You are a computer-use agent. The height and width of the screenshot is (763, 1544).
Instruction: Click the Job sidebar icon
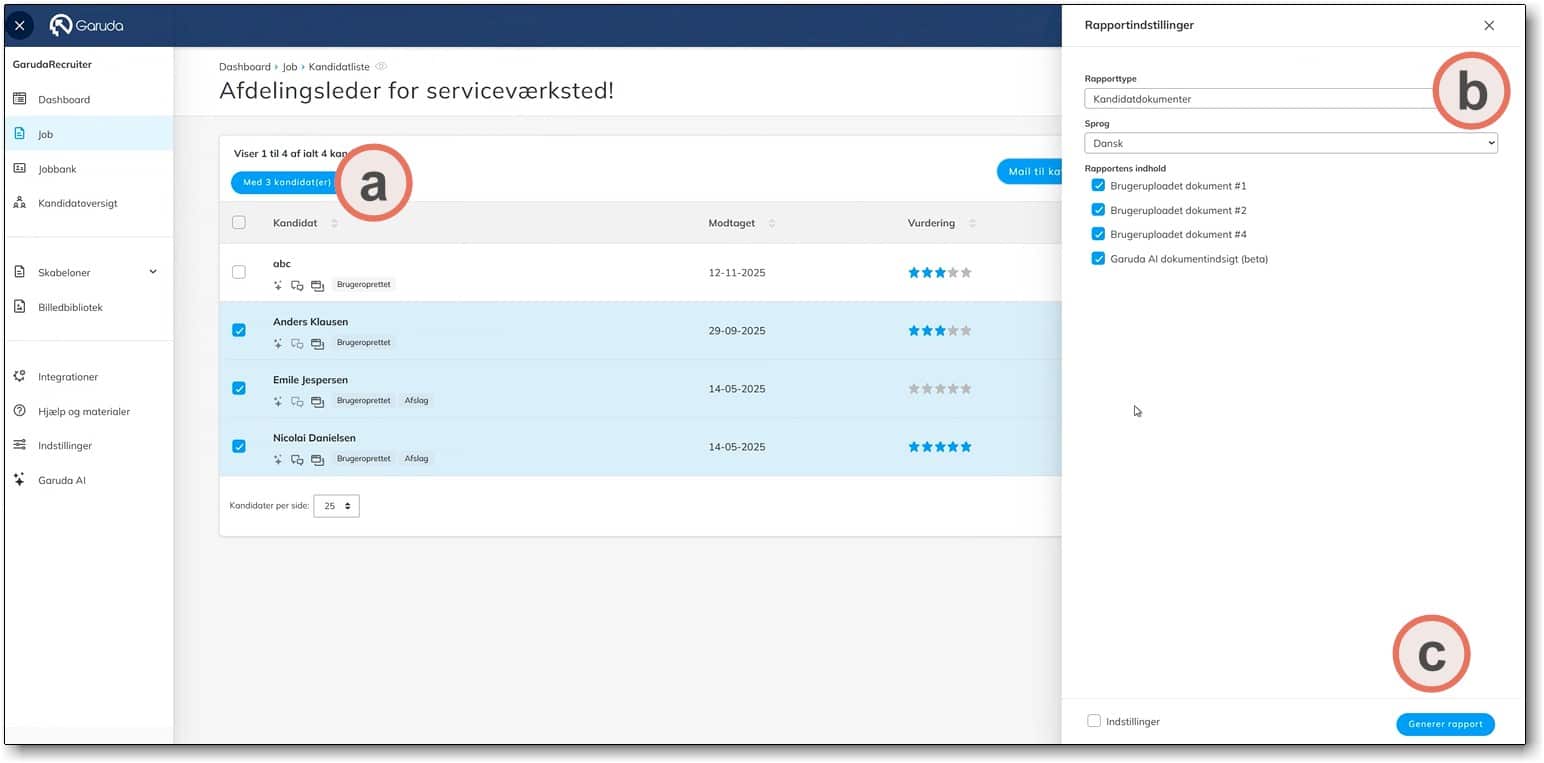[19, 133]
